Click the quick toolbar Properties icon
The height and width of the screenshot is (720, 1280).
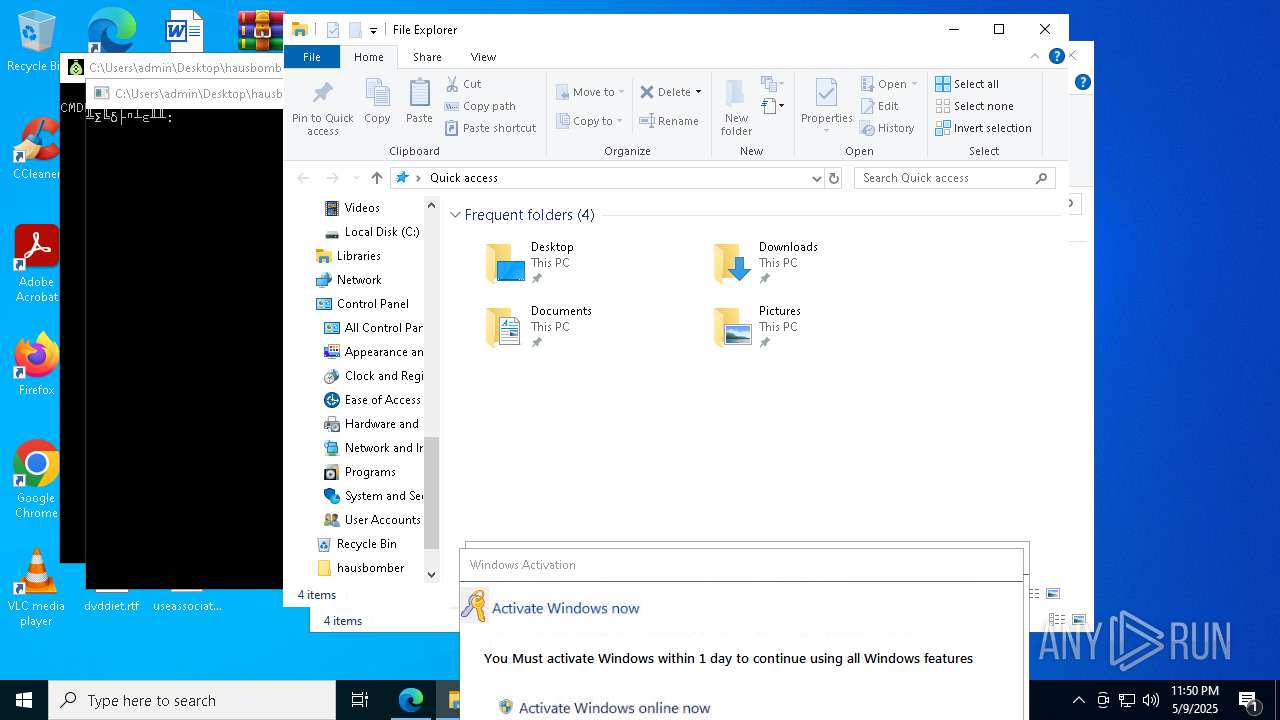(x=333, y=30)
